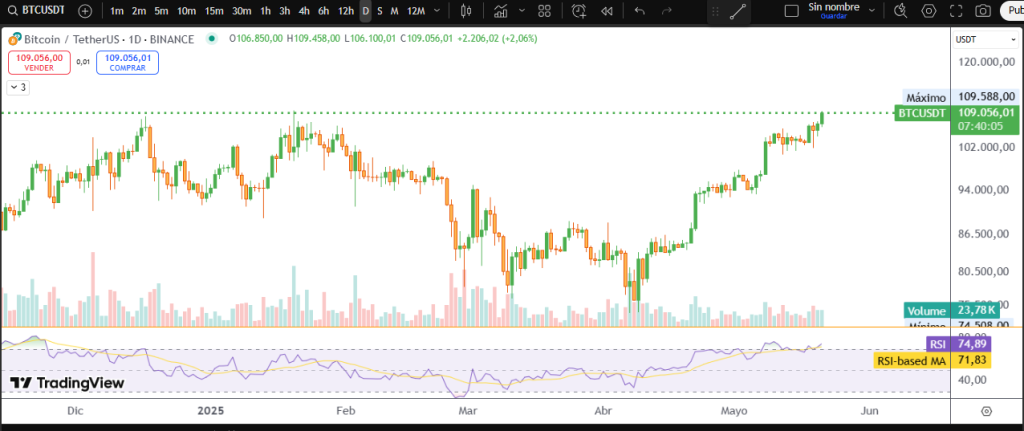Screen dimensions: 1024x431
Task: Open the Indicators chart icon
Action: coord(501,10)
